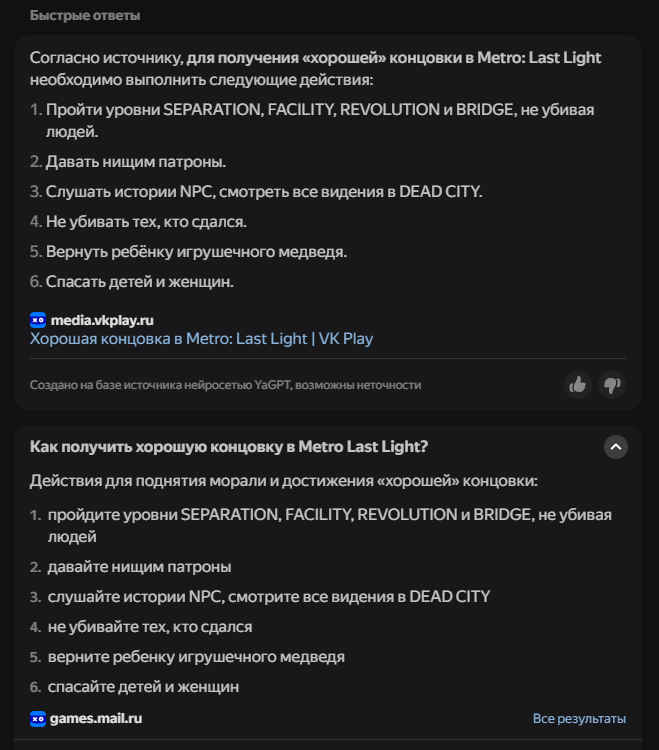Select the step Давать нищим патроны
This screenshot has width=659, height=750.
(136, 162)
